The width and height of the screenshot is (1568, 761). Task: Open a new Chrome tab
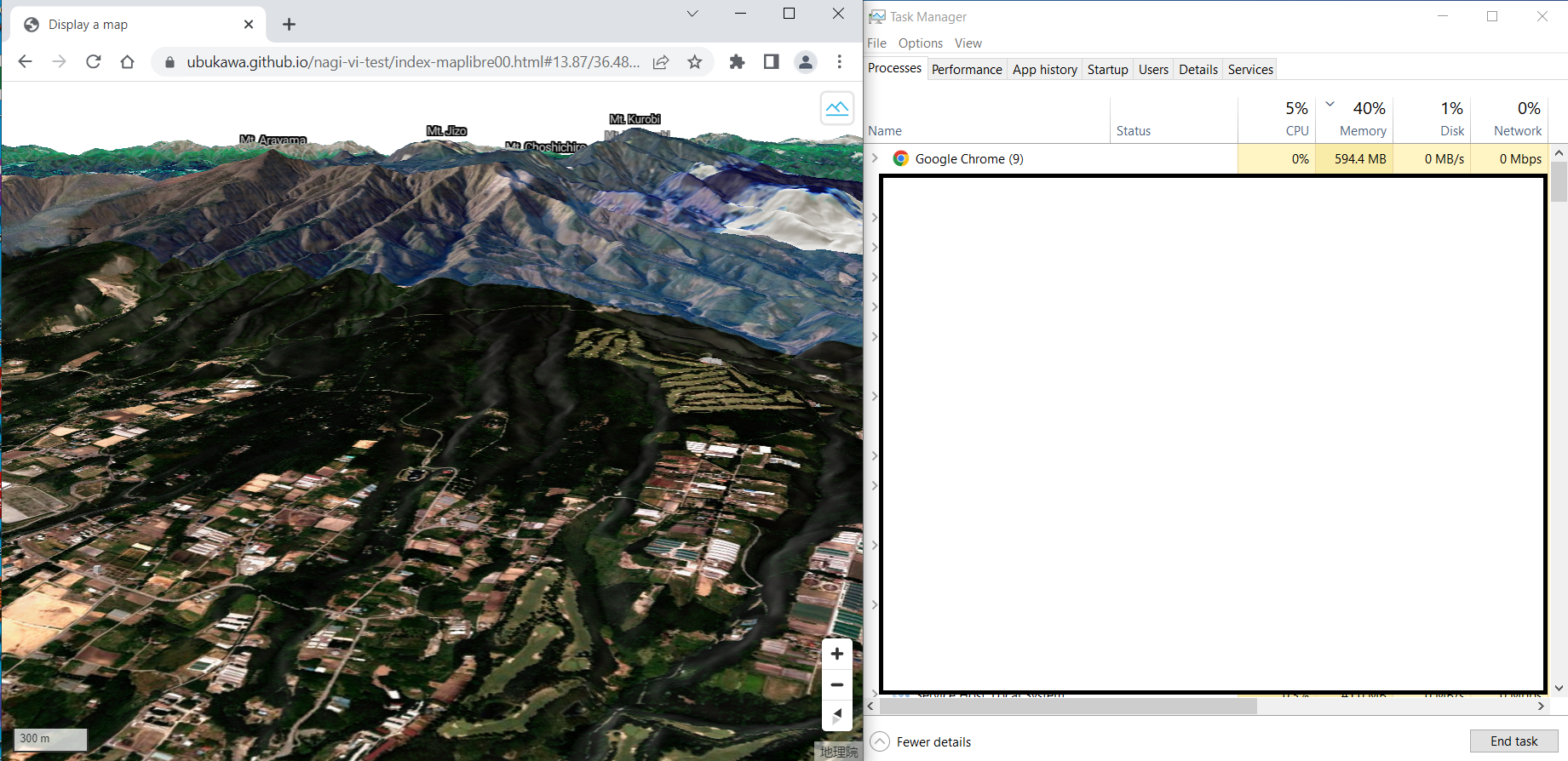[x=290, y=25]
